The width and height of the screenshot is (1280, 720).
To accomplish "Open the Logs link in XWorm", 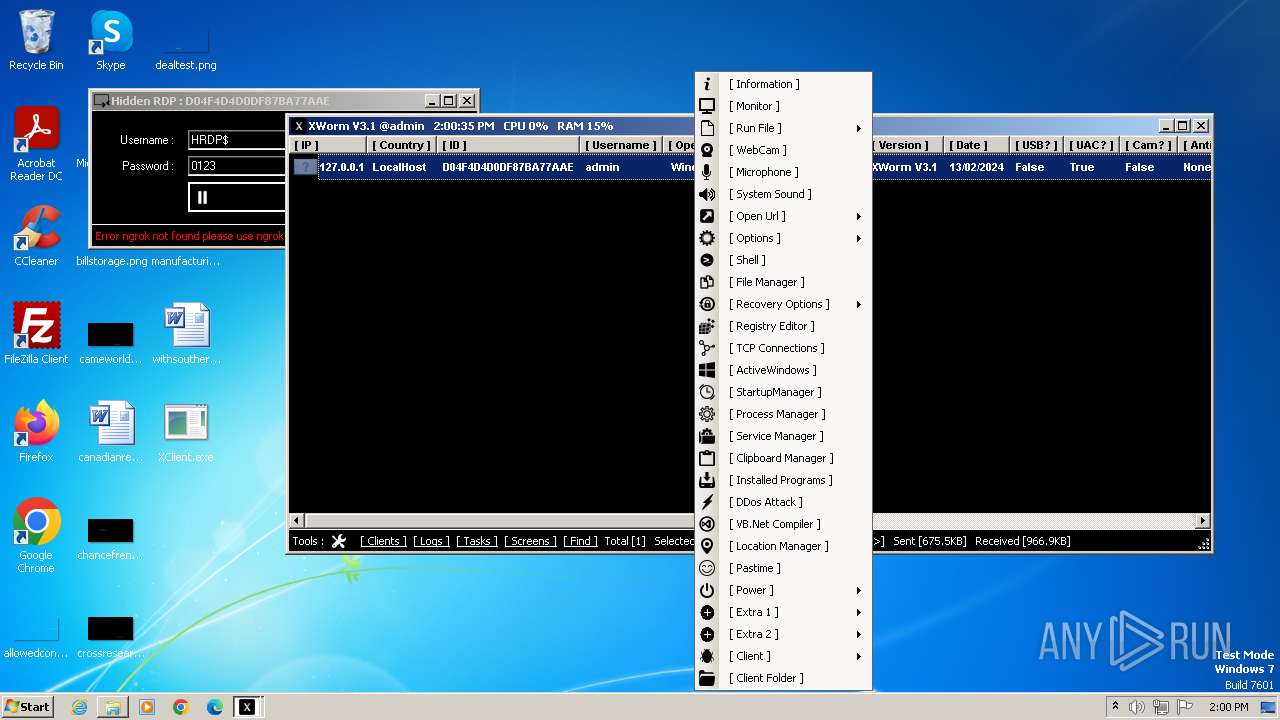I will click(431, 541).
